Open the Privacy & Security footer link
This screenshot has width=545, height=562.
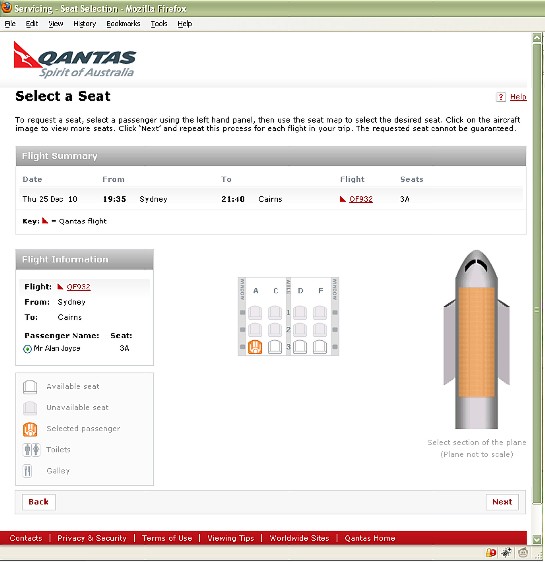pyautogui.click(x=92, y=538)
